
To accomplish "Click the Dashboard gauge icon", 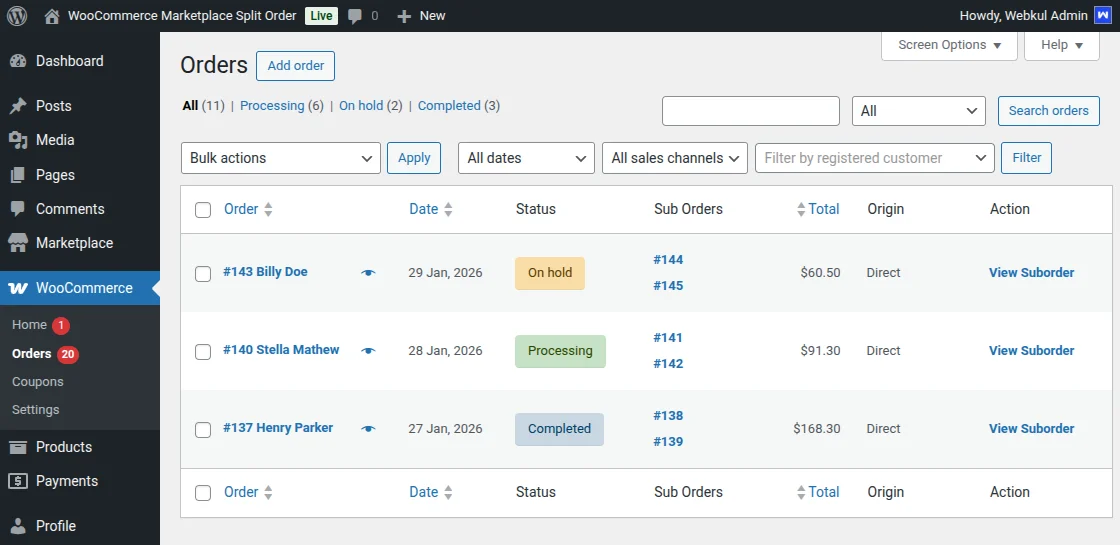I will pyautogui.click(x=18, y=61).
